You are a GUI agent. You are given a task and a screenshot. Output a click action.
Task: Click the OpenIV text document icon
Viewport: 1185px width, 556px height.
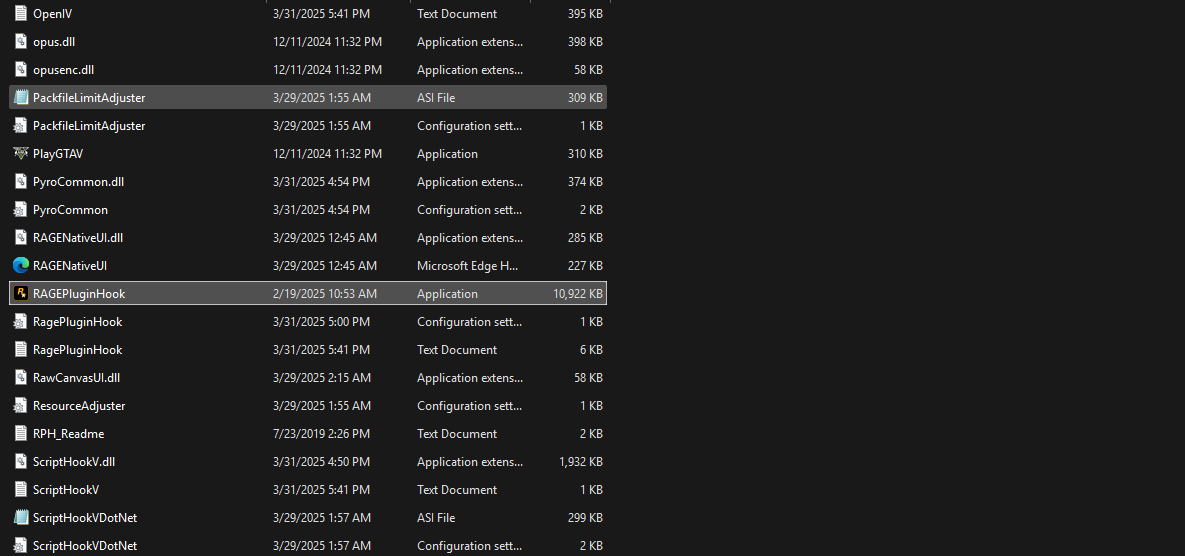[21, 14]
